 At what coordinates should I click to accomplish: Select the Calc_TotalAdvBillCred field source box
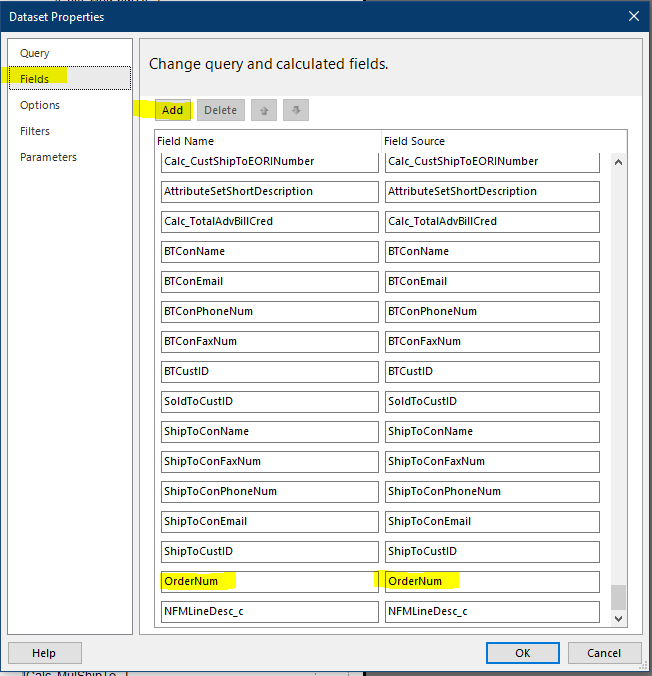pyautogui.click(x=492, y=222)
